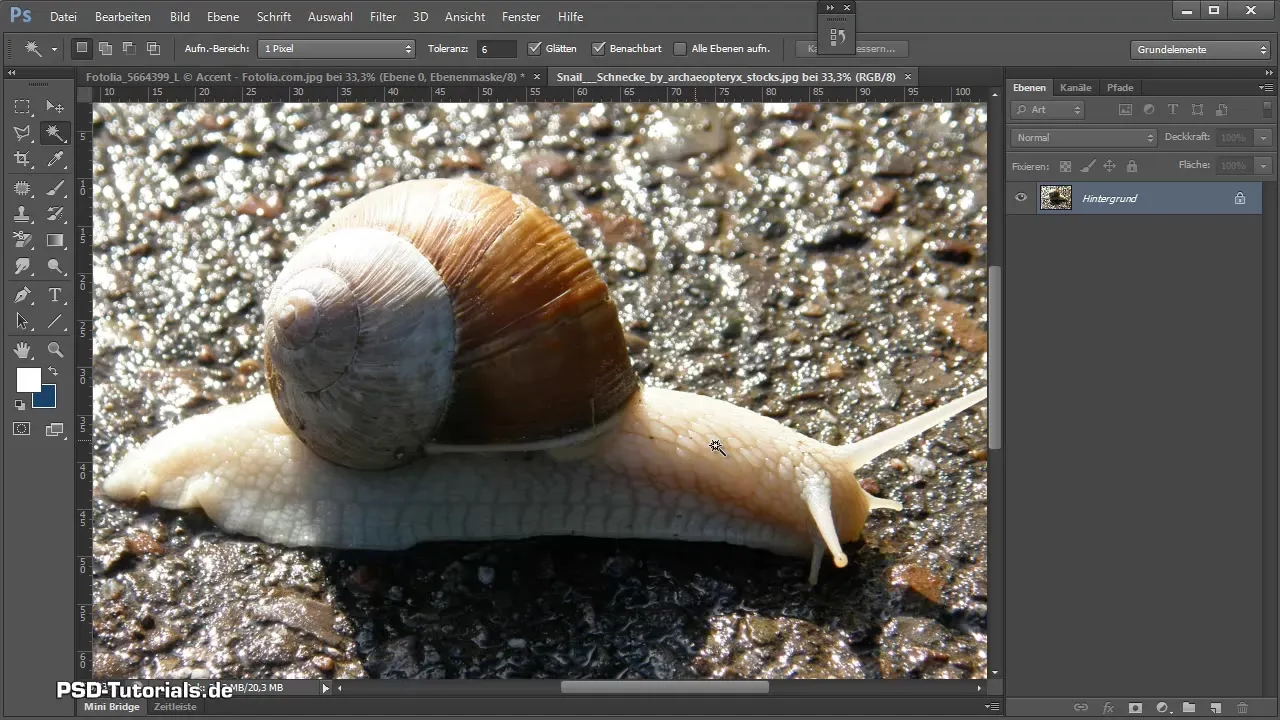Open the Art layer filter dropdown
Screen dimensions: 1280x720
pos(1048,109)
